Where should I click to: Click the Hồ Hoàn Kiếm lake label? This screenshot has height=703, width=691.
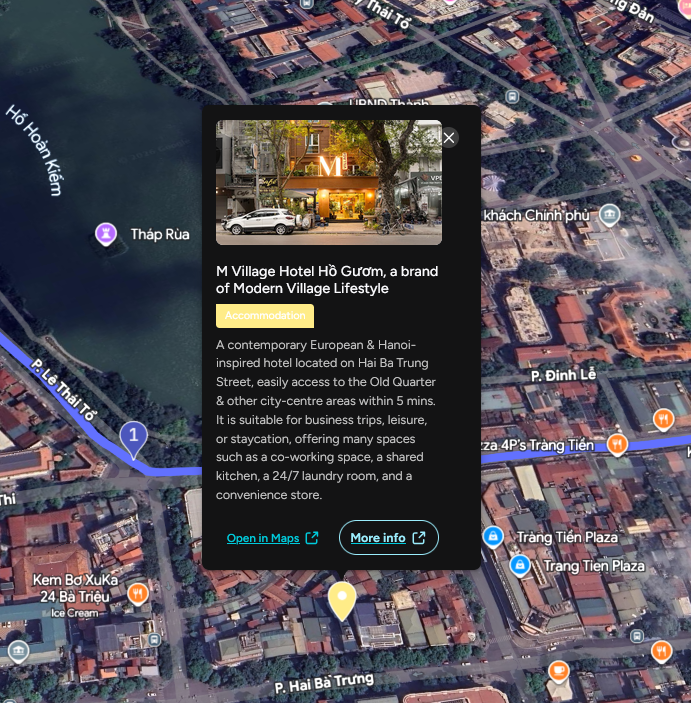35,150
